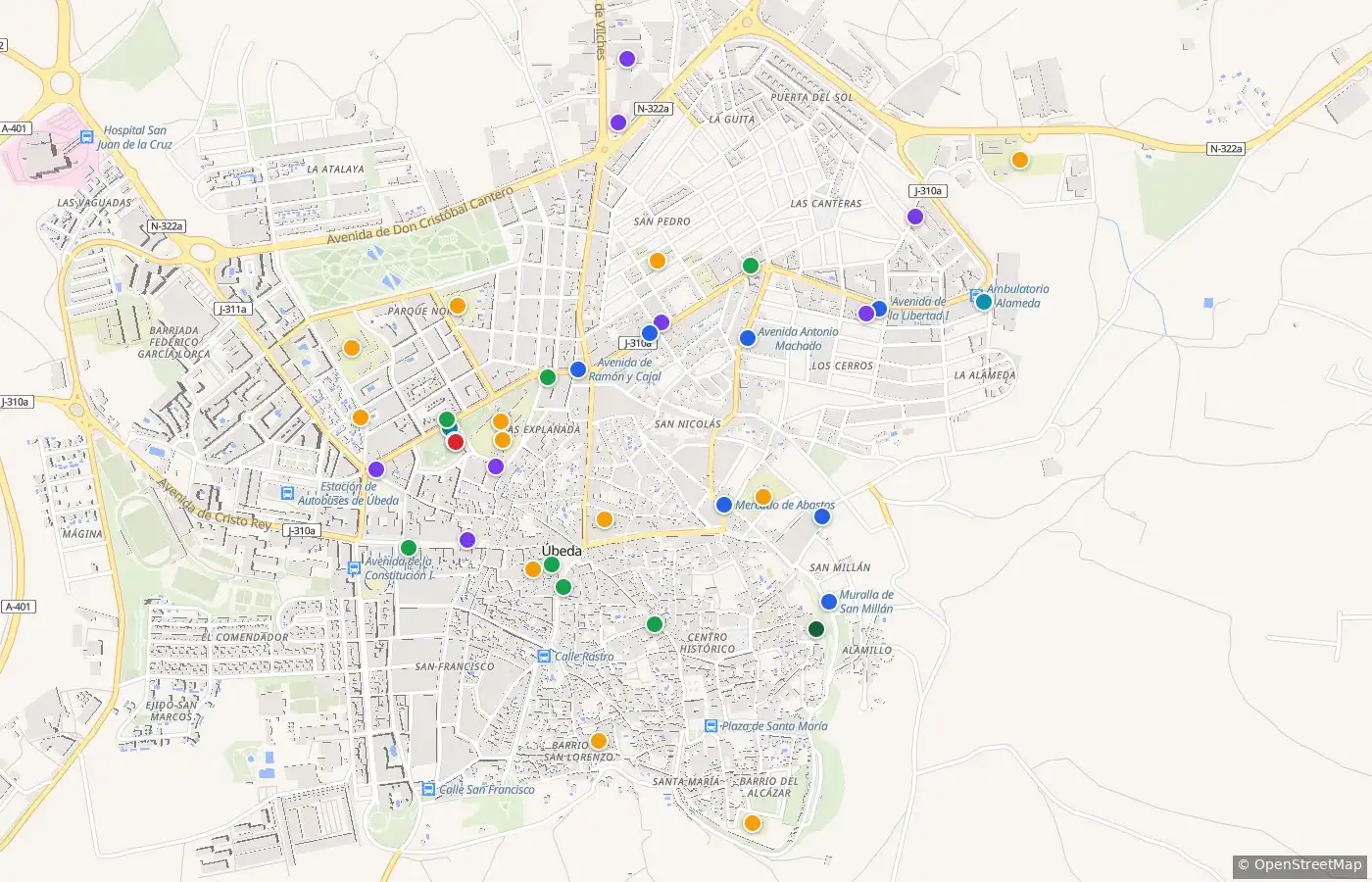
Task: Click the Úbeda city name label
Action: click(x=562, y=551)
